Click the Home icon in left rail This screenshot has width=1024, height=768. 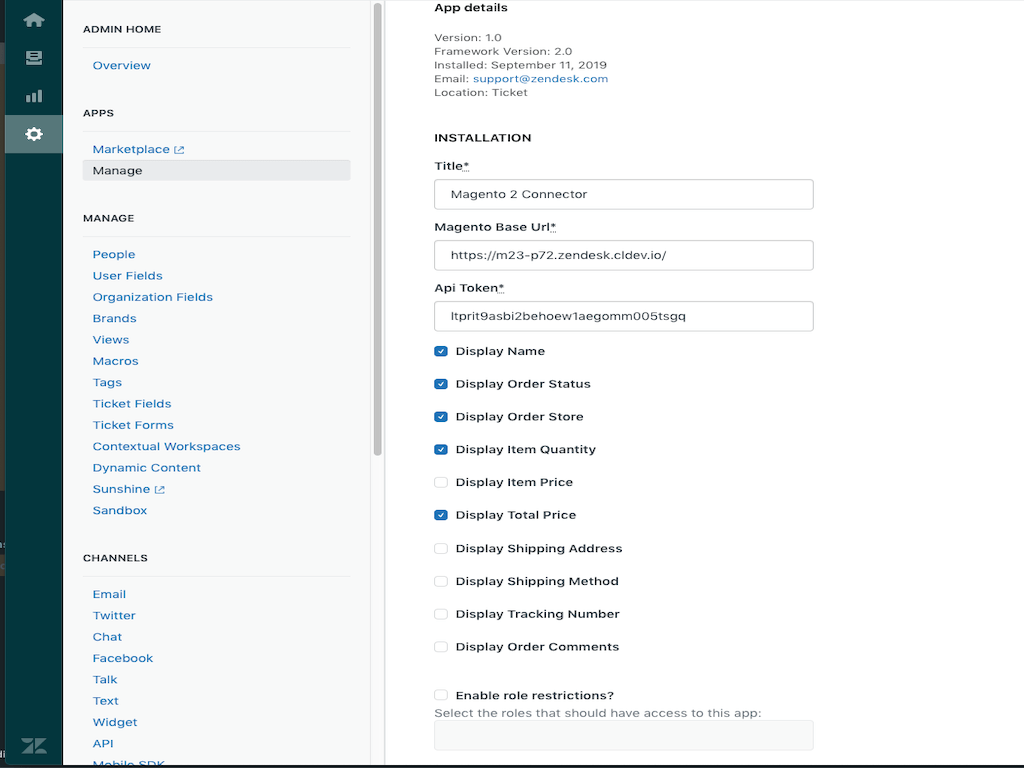(34, 20)
